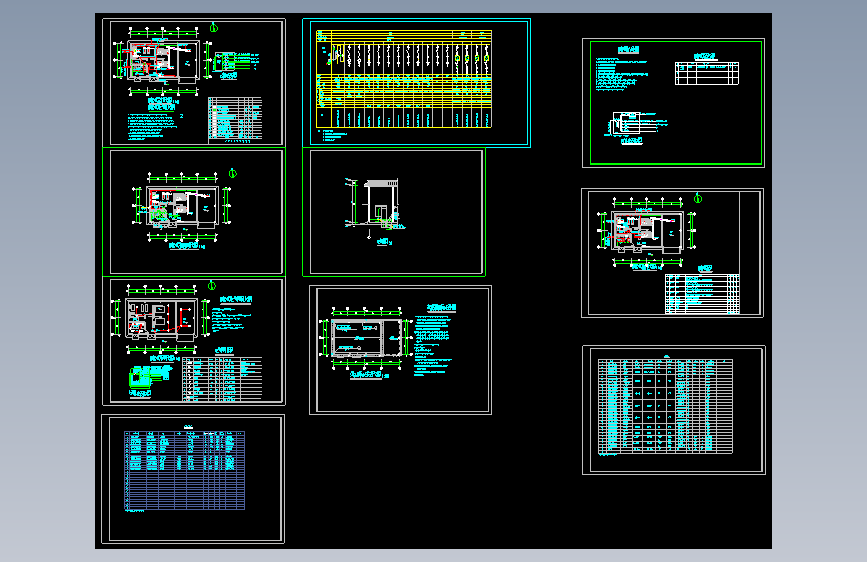Click the cyan design notes block beside empty floor plan
The height and width of the screenshot is (562, 867).
pyautogui.click(x=434, y=346)
